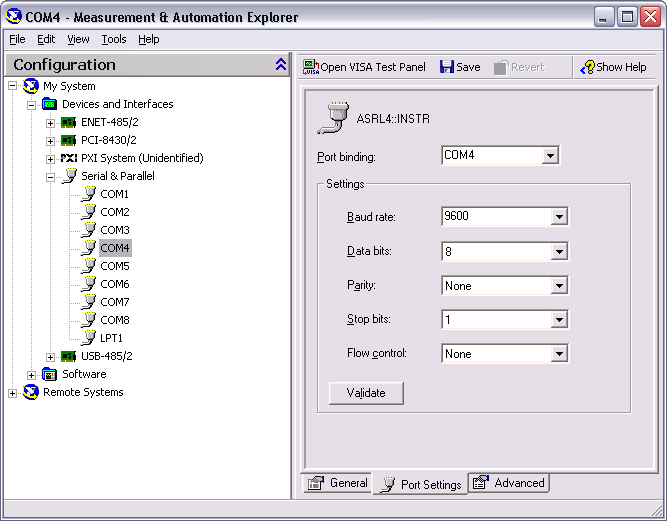667x521 pixels.
Task: Expand the PCI-8430/2 node
Action: [50, 141]
